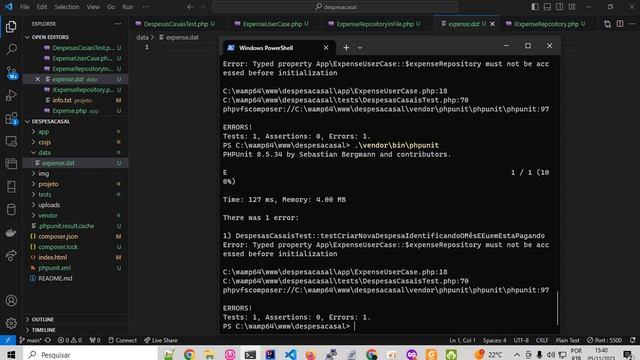Click the notifications bell in status bar
The height and width of the screenshot is (360, 640).
633,340
